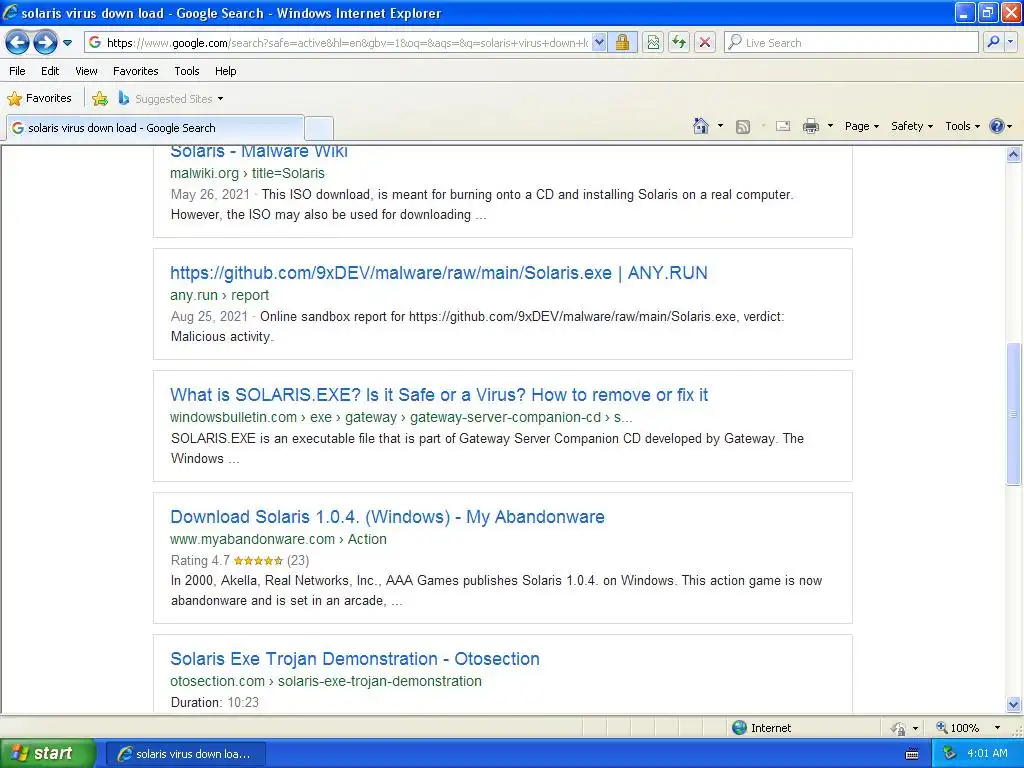The height and width of the screenshot is (768, 1024).
Task: Click the Refresh page icon
Action: (679, 42)
